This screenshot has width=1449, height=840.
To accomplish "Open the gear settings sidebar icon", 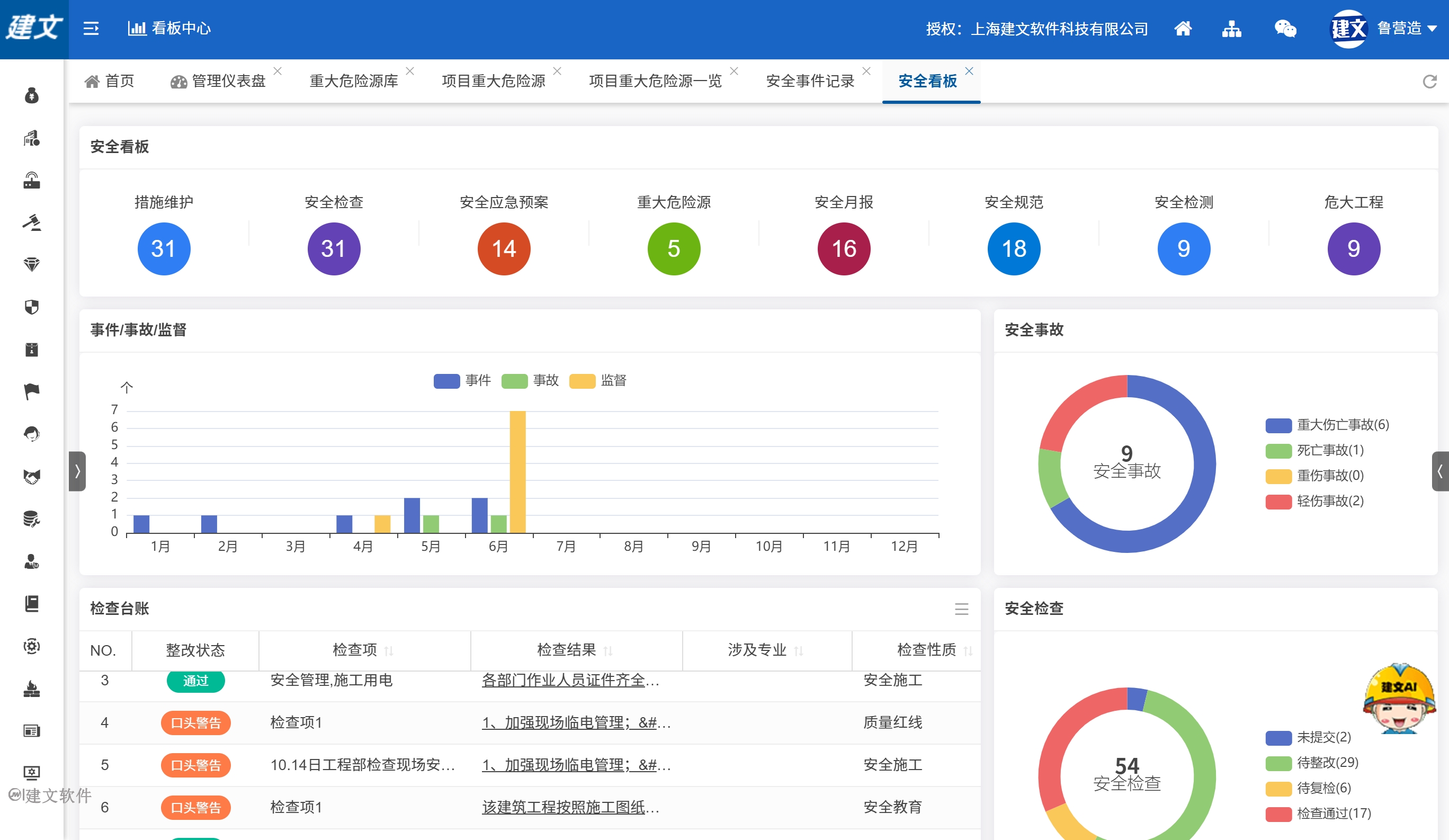I will [32, 646].
